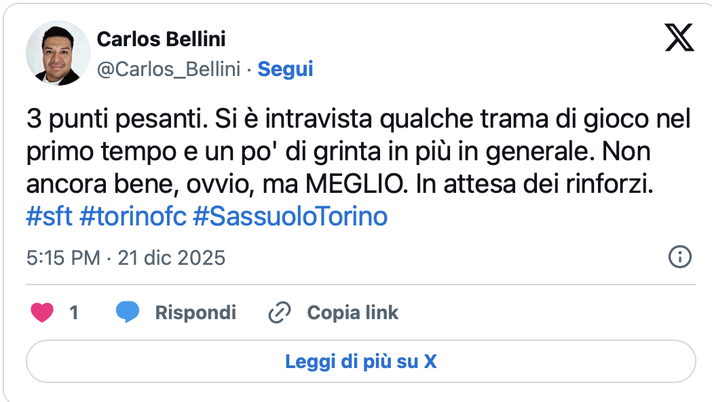Open the @Carlos_Bellini handle link
Screen dimensions: 712x402
(170, 69)
